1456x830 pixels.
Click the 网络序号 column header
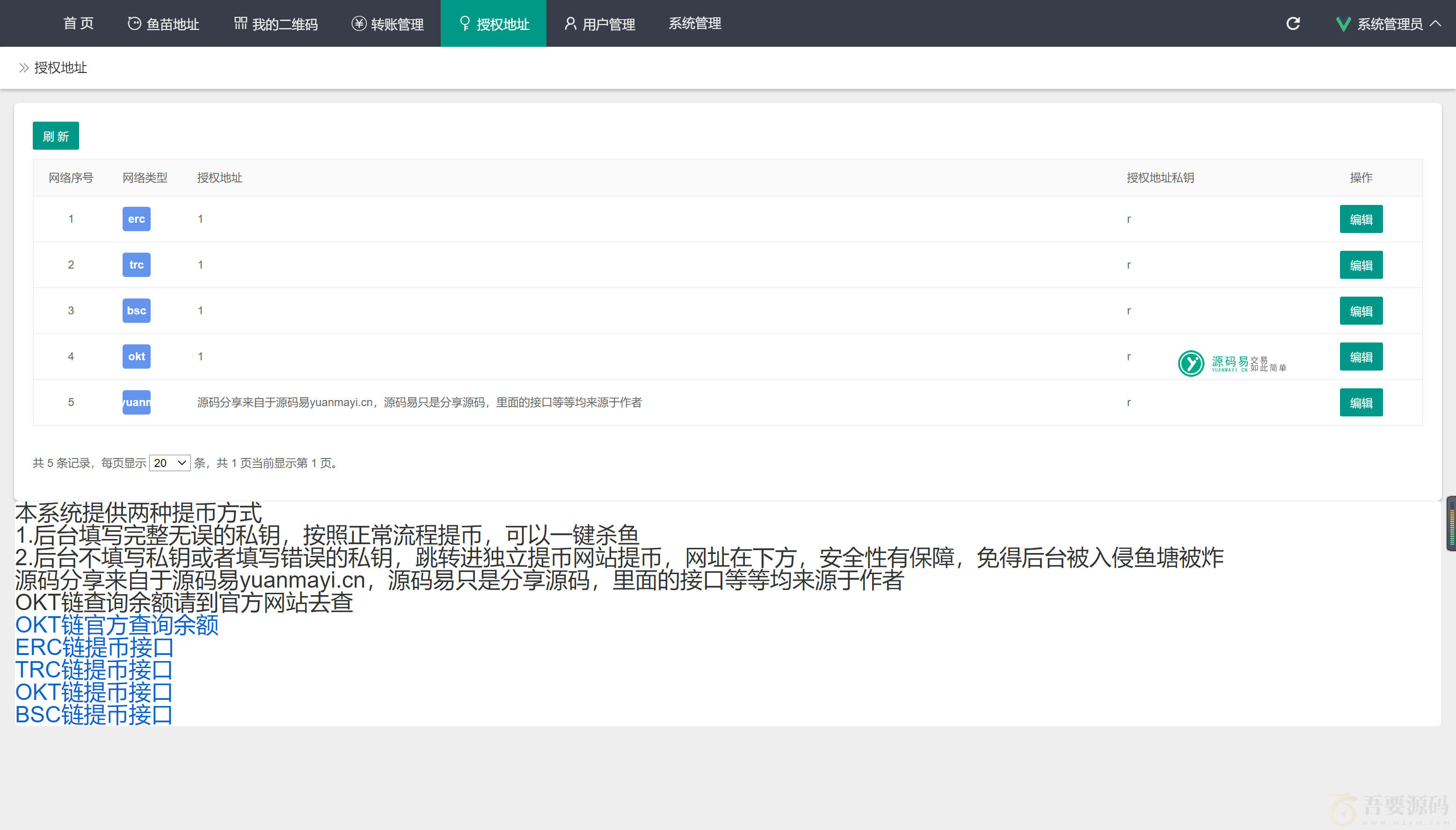[71, 178]
